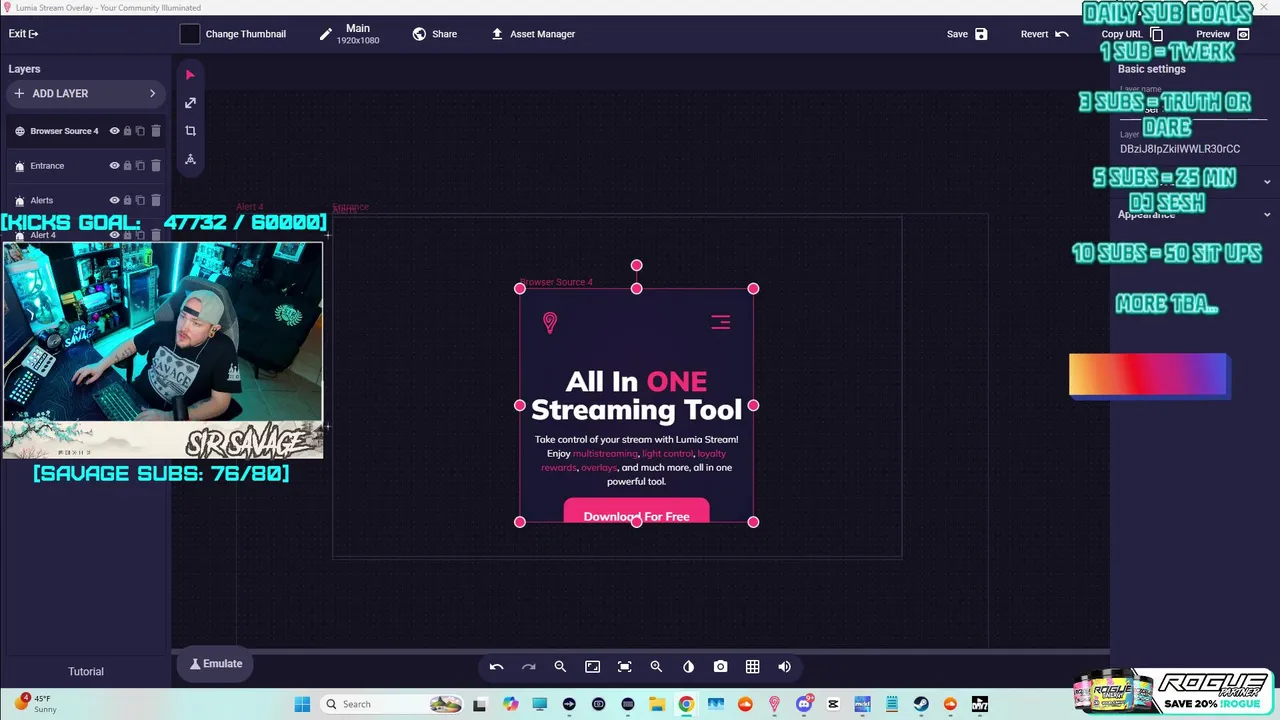Click the globe icon of Browser Source 4
This screenshot has width=1280, height=720.
click(19, 131)
